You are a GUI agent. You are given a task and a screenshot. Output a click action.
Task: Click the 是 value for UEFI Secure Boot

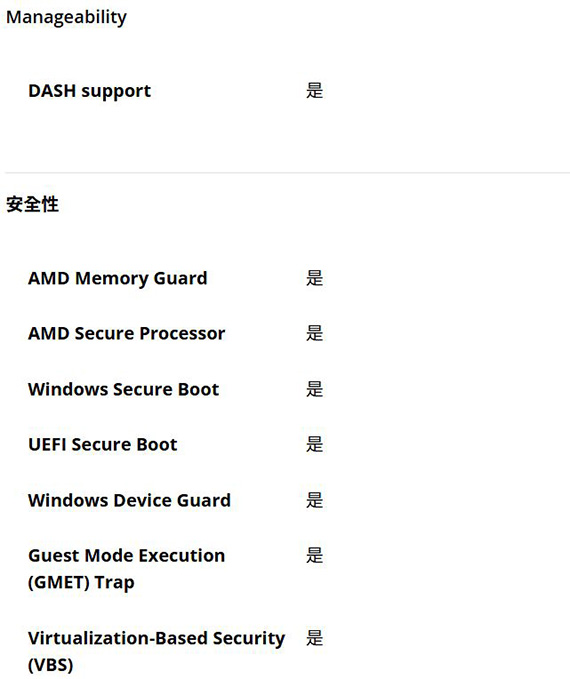pos(314,445)
